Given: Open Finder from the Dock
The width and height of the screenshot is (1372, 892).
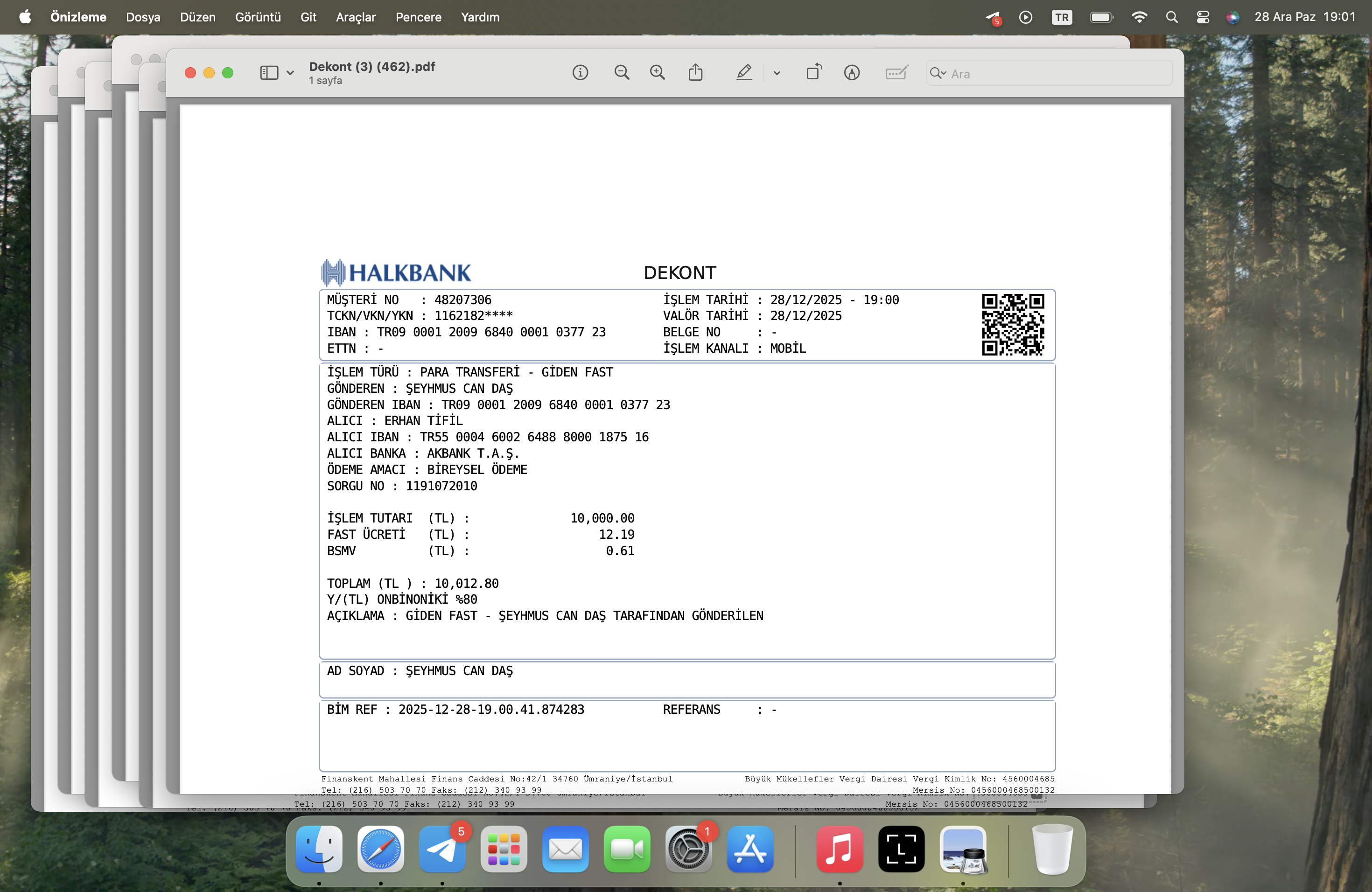Looking at the screenshot, I should (x=319, y=849).
